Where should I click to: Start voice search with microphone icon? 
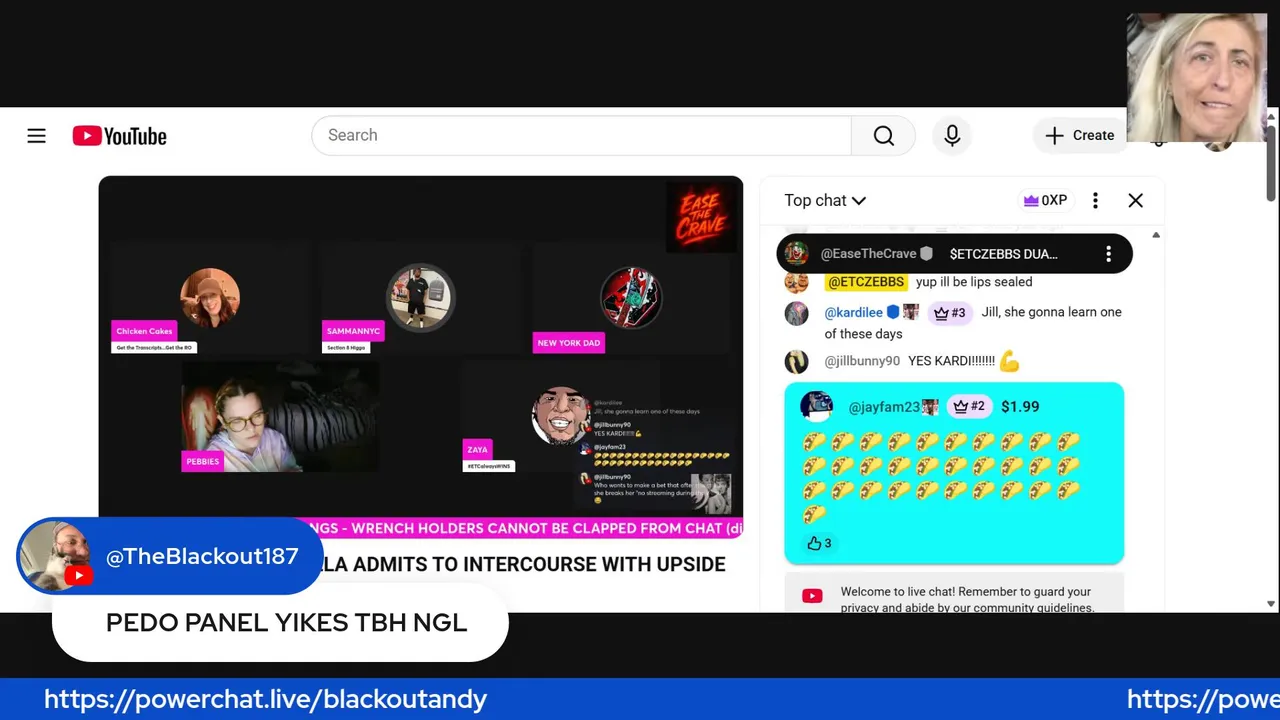[952, 135]
